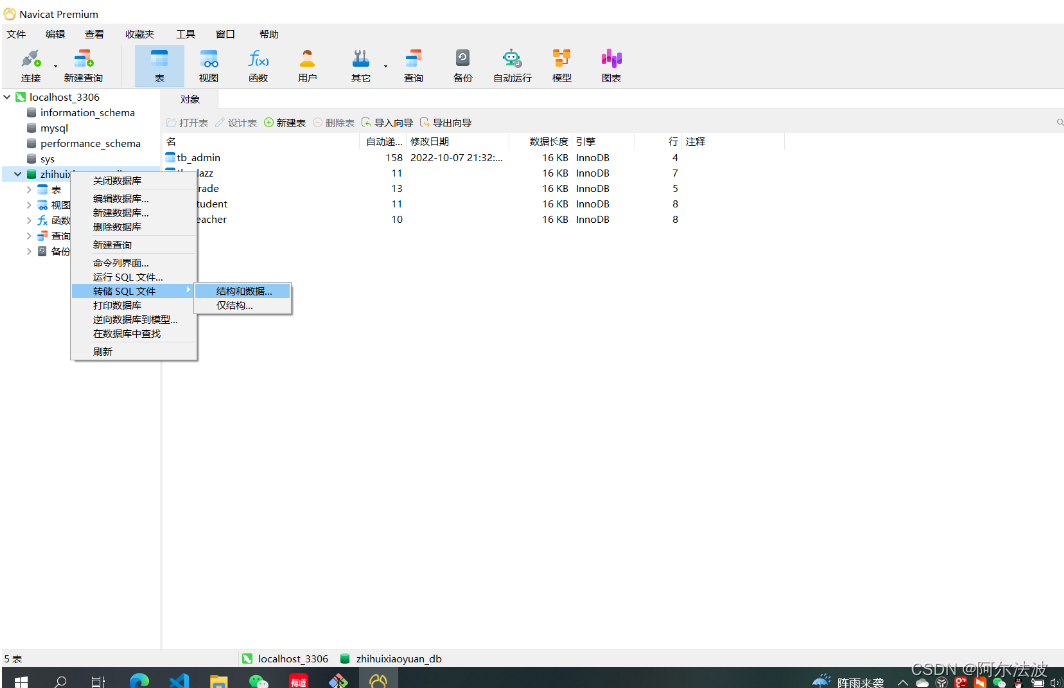This screenshot has height=688, width=1064.
Task: Choose 在数据库中查找 in context menu
Action: (x=134, y=334)
